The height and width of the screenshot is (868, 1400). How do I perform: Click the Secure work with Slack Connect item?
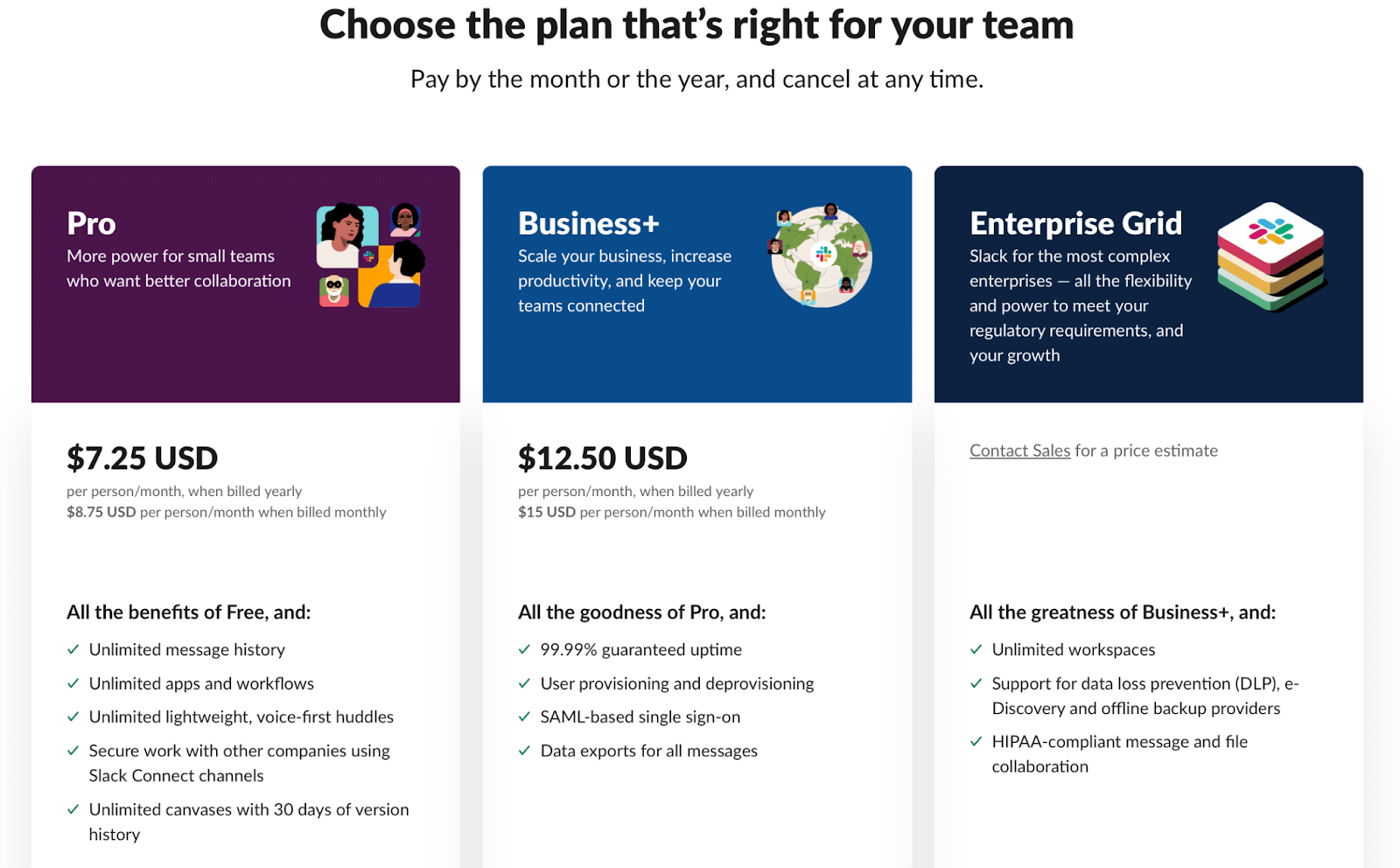239,763
